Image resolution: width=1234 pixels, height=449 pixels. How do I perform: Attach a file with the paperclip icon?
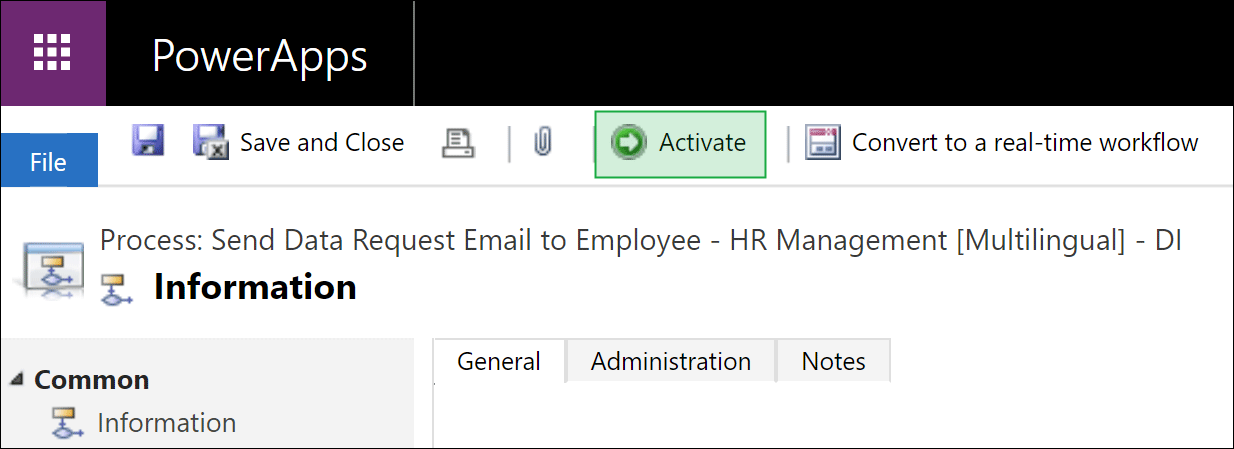pyautogui.click(x=543, y=143)
